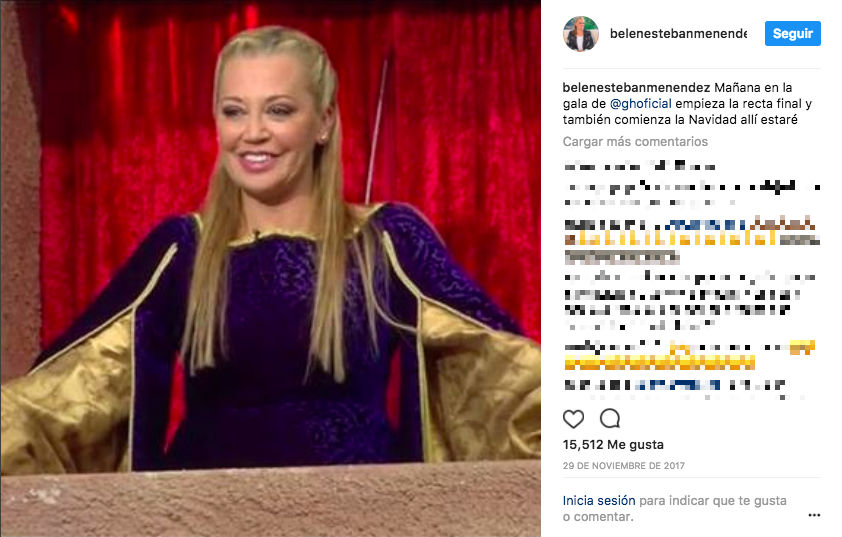Screen dimensions: 842x537
Task: Load more comments via Cargar más comentarios
Action: [635, 142]
